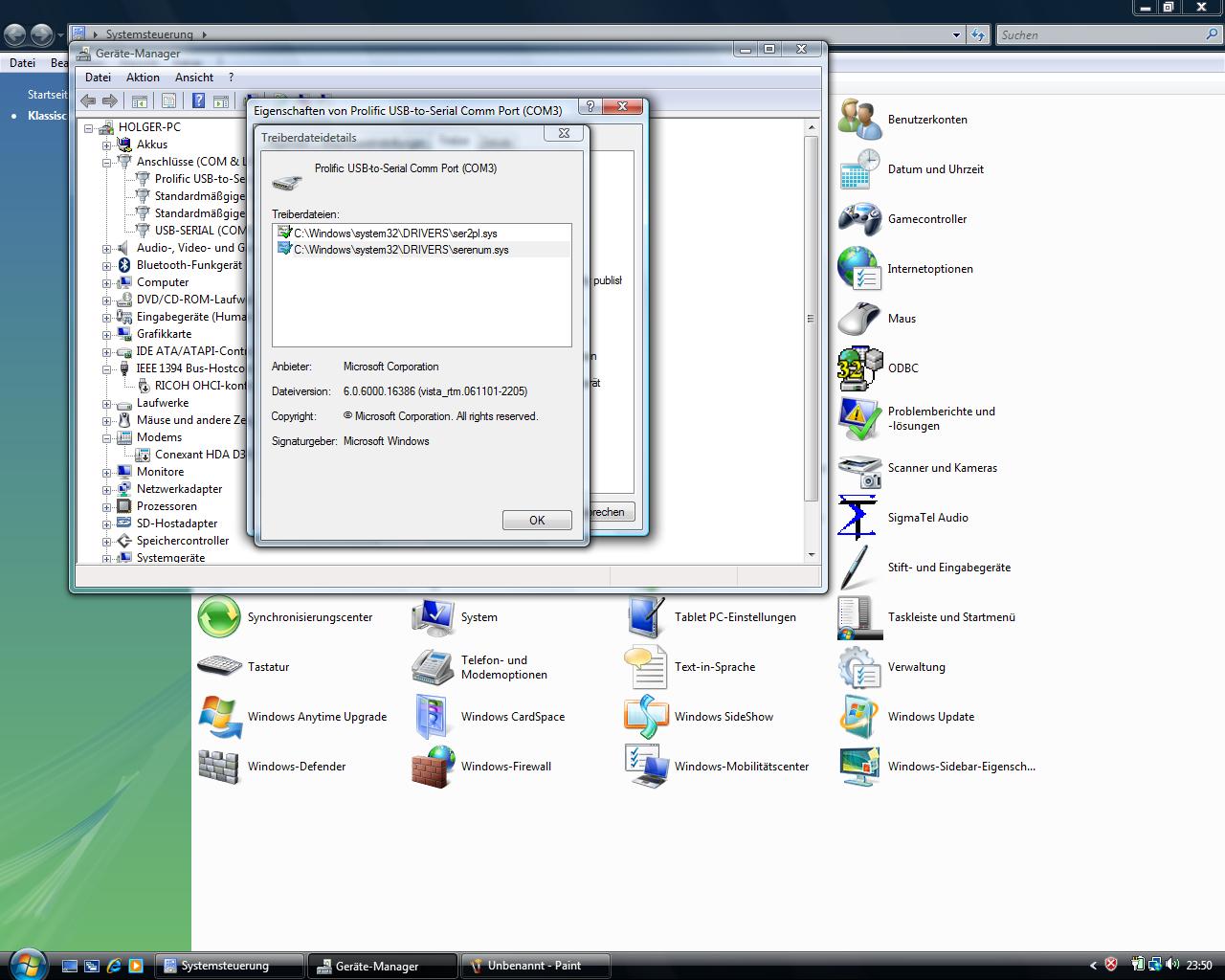Expand the Computer tree node
Image resolution: width=1225 pixels, height=980 pixels.
click(x=107, y=282)
